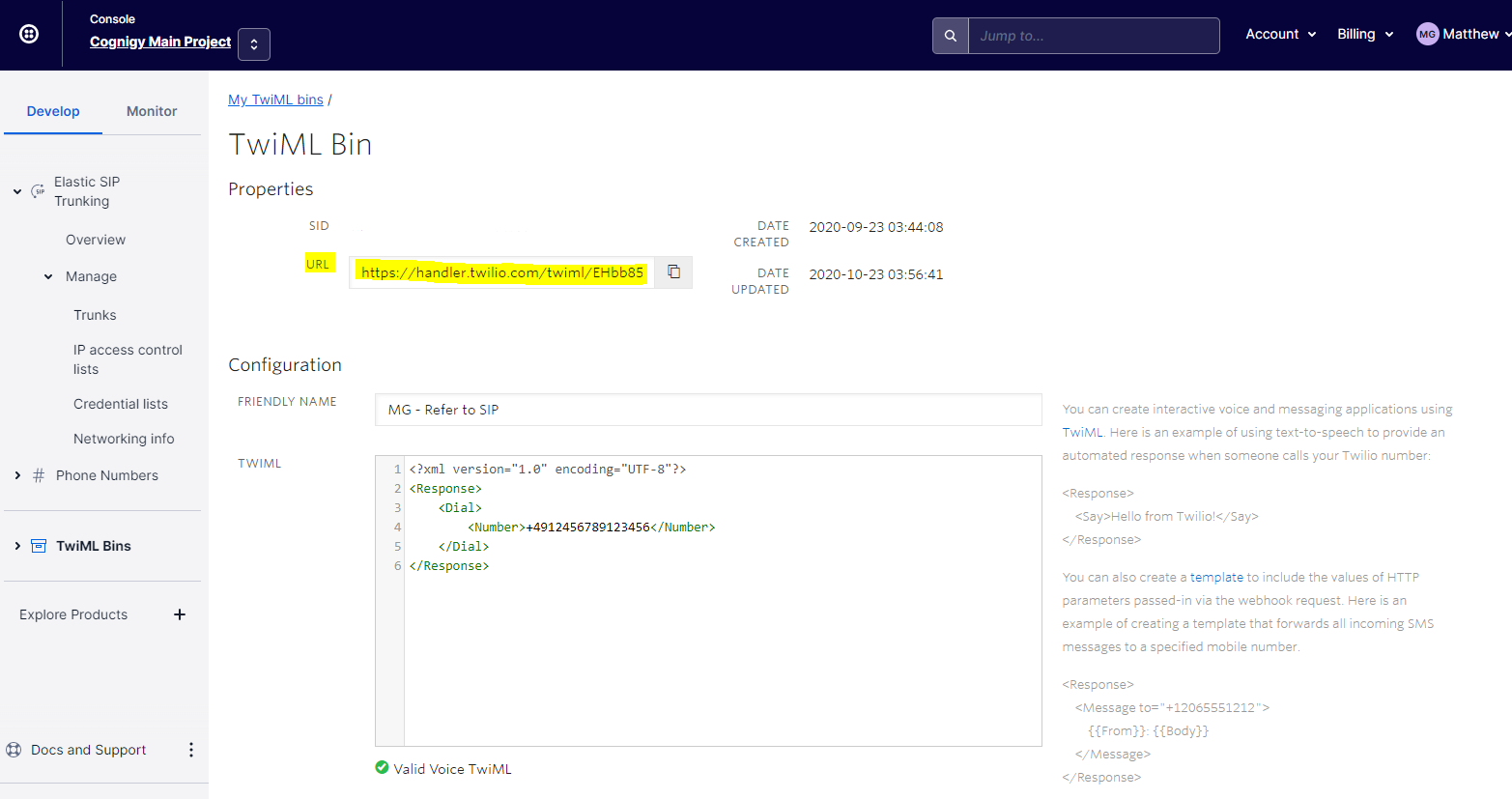
Task: Open the three-dot menu beside Docs and Support
Action: (191, 750)
